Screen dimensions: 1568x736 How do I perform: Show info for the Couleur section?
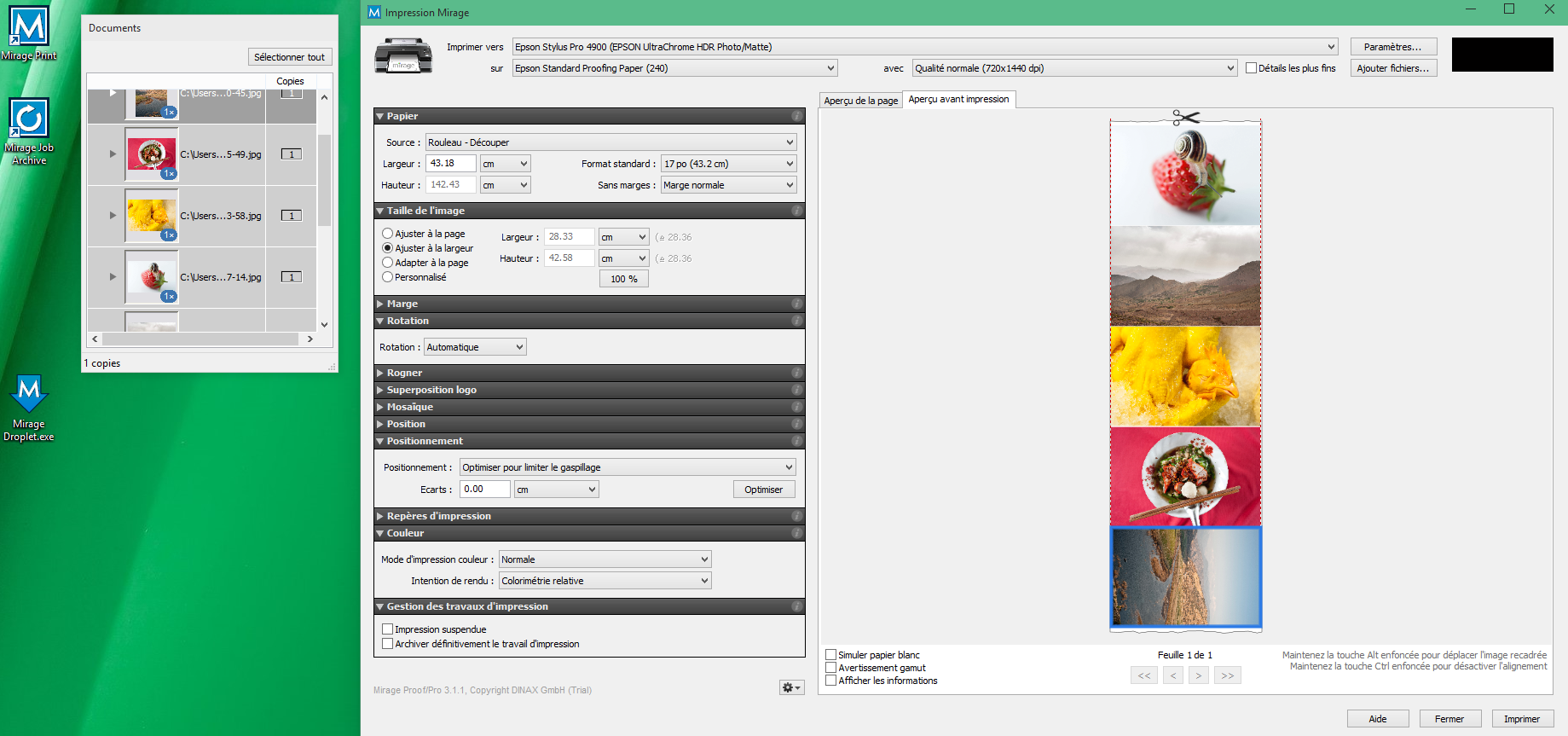pyautogui.click(x=796, y=533)
